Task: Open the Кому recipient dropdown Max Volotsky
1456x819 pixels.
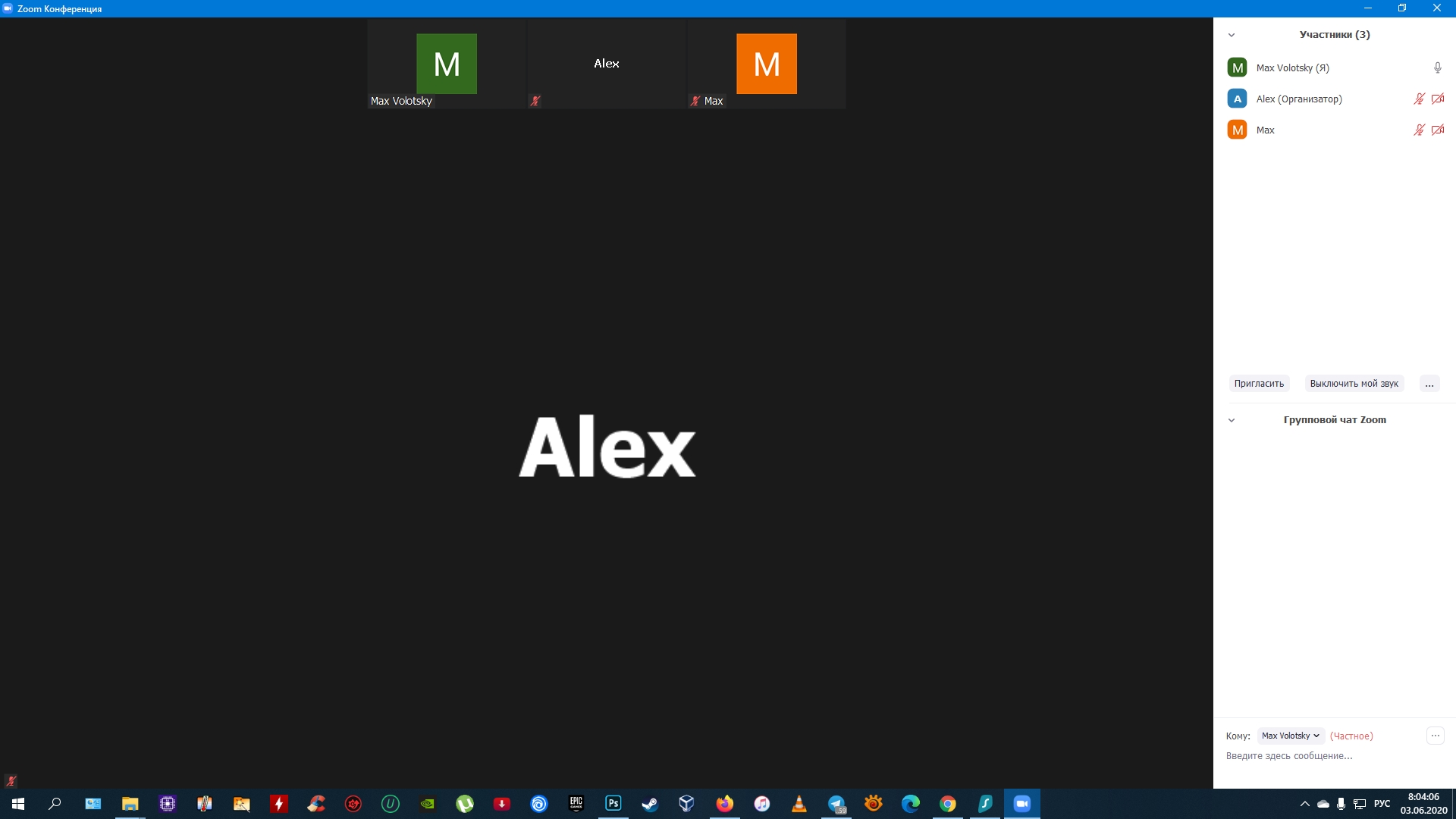Action: click(x=1291, y=736)
